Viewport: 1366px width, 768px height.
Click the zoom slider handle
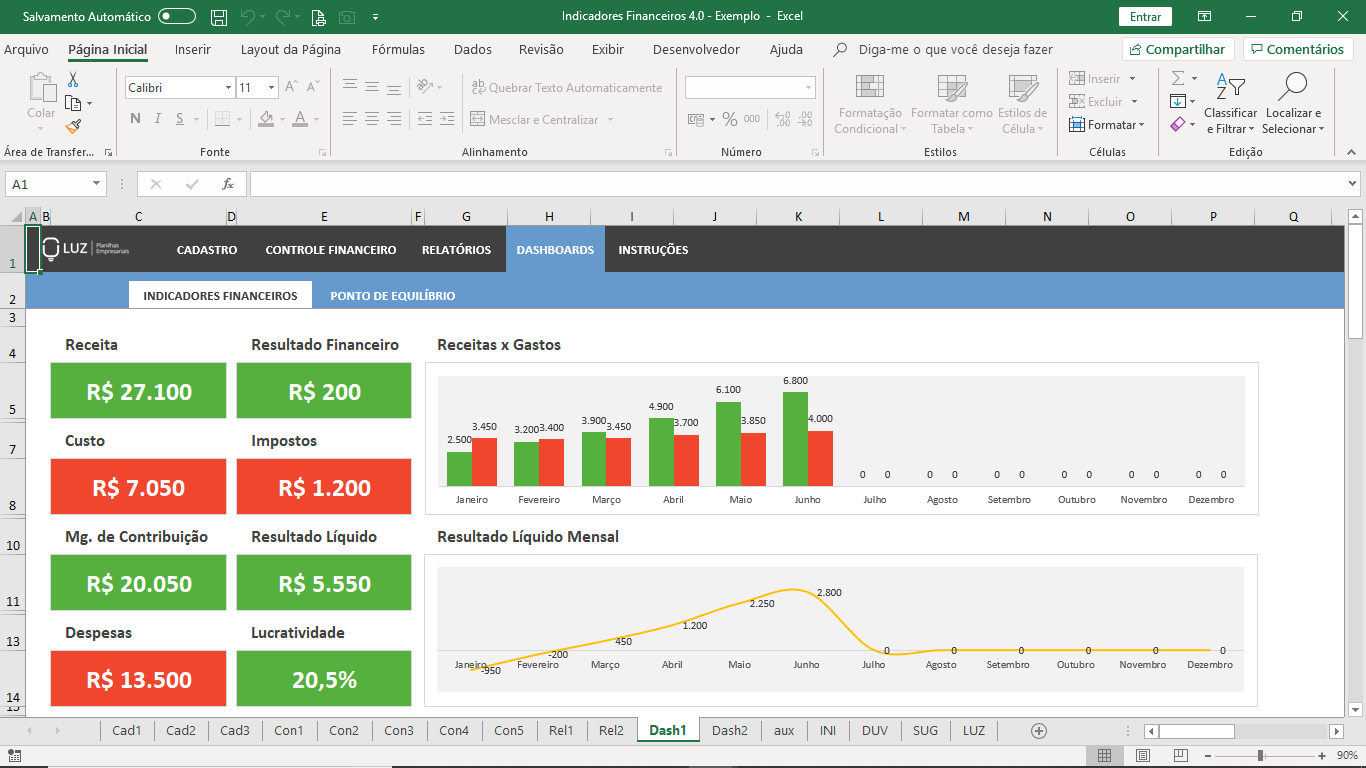pyautogui.click(x=1260, y=755)
